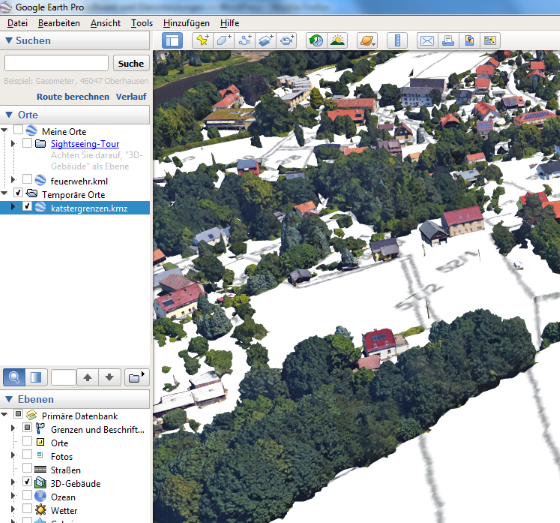The height and width of the screenshot is (523, 560).
Task: Enable the Fotos layer checkbox
Action: pyautogui.click(x=27, y=454)
